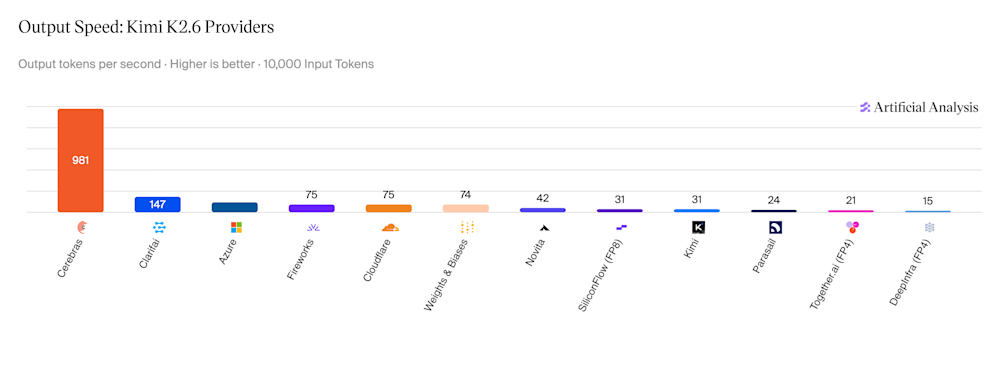Click the orange Cerebras 981 bar
This screenshot has width=1000, height=376.
[x=80, y=161]
